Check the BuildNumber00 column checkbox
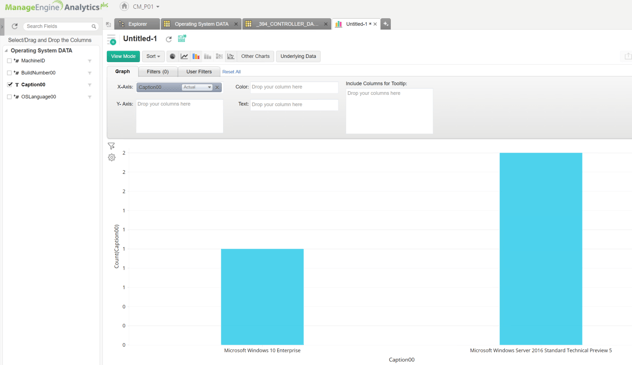 click(9, 73)
